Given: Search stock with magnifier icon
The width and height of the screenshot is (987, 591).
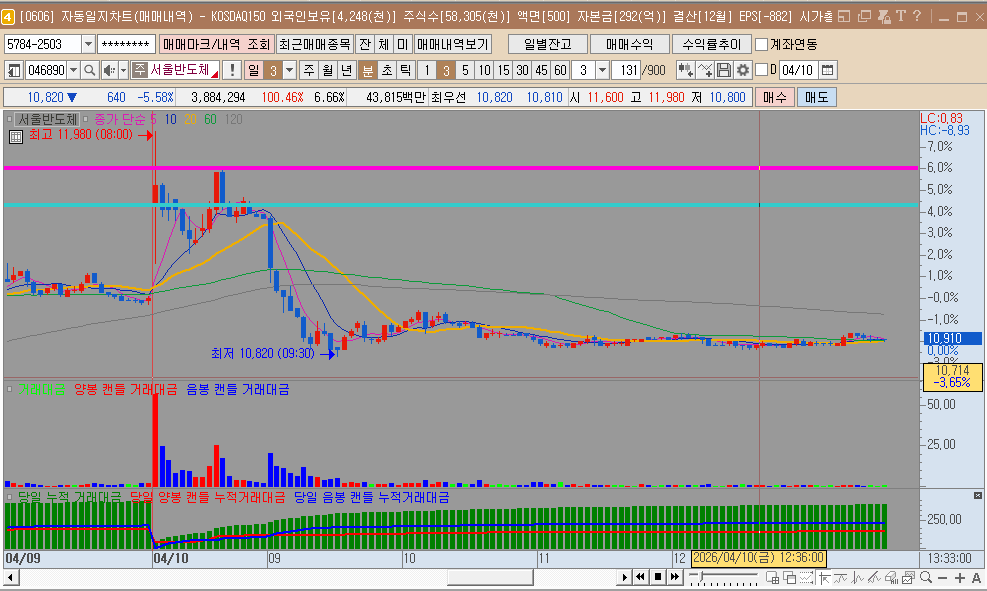Looking at the screenshot, I should (x=90, y=70).
